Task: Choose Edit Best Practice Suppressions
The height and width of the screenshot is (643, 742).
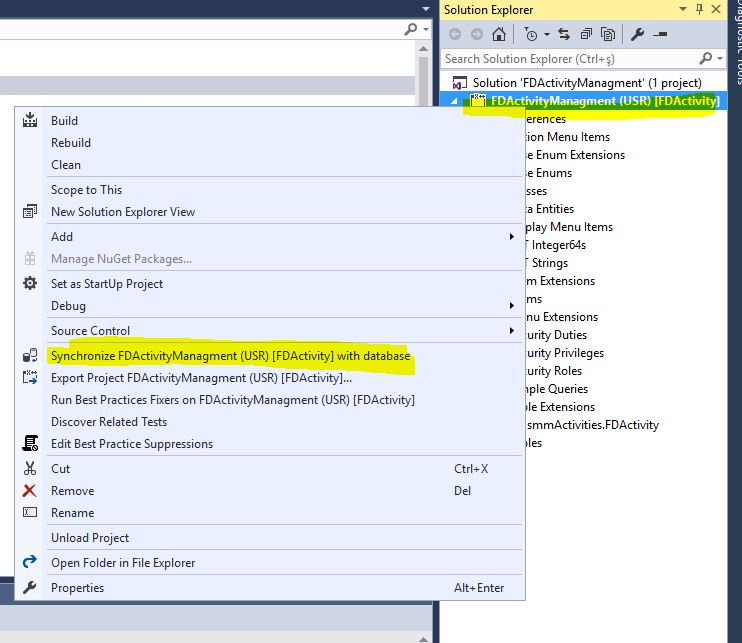Action: [132, 444]
